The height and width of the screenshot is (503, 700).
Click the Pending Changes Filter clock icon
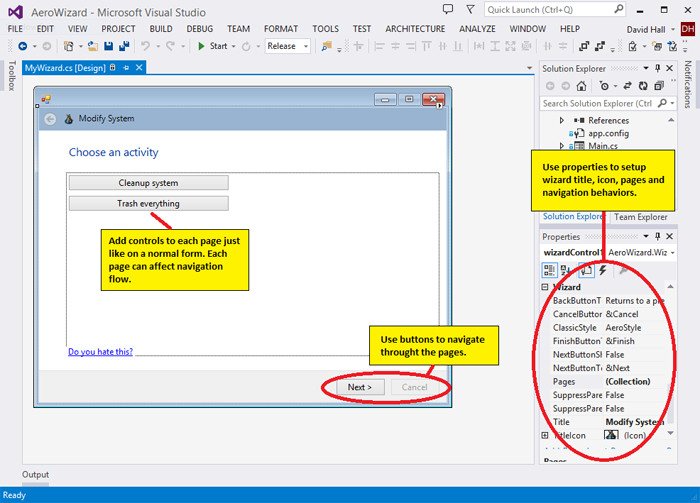[604, 86]
